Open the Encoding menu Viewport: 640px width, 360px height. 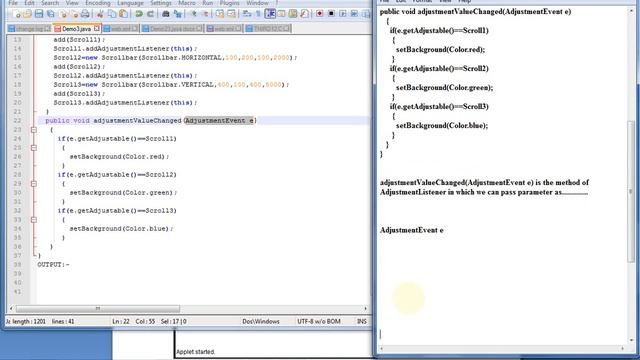tap(98, 3)
